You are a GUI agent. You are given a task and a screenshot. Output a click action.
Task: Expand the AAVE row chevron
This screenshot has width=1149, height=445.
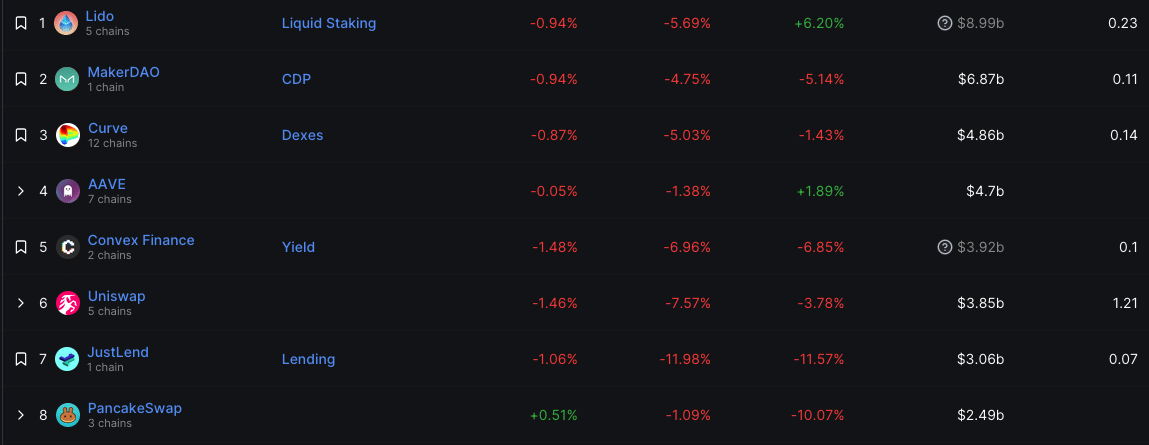pyautogui.click(x=21, y=191)
